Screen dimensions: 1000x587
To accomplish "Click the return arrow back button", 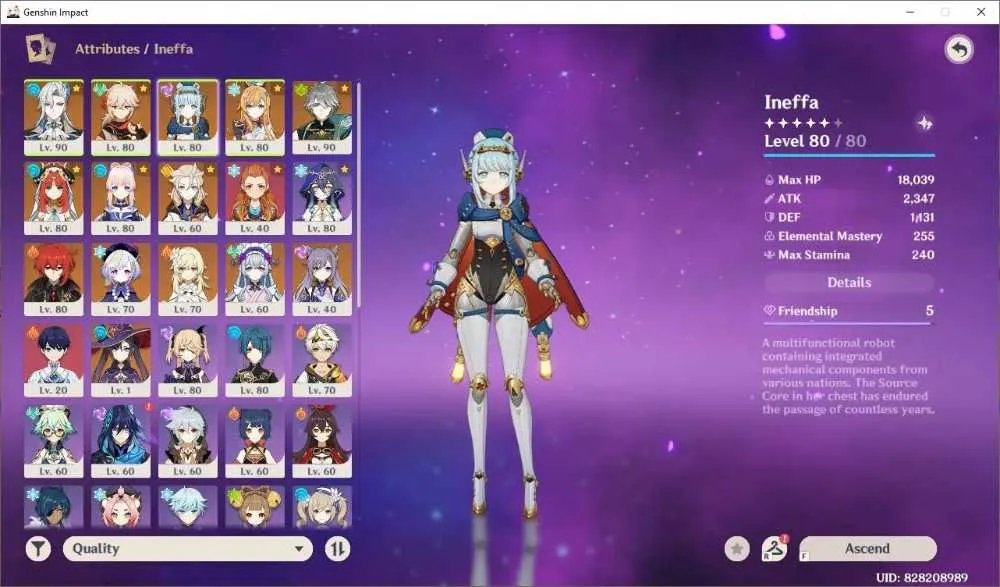I will tap(959, 48).
